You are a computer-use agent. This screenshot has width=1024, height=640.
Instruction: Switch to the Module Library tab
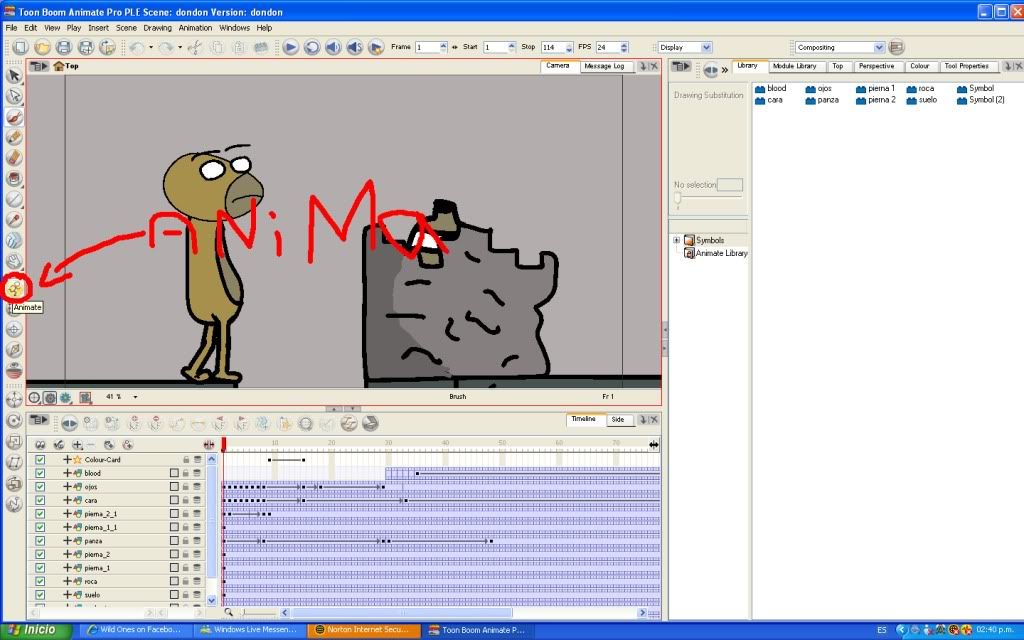794,66
